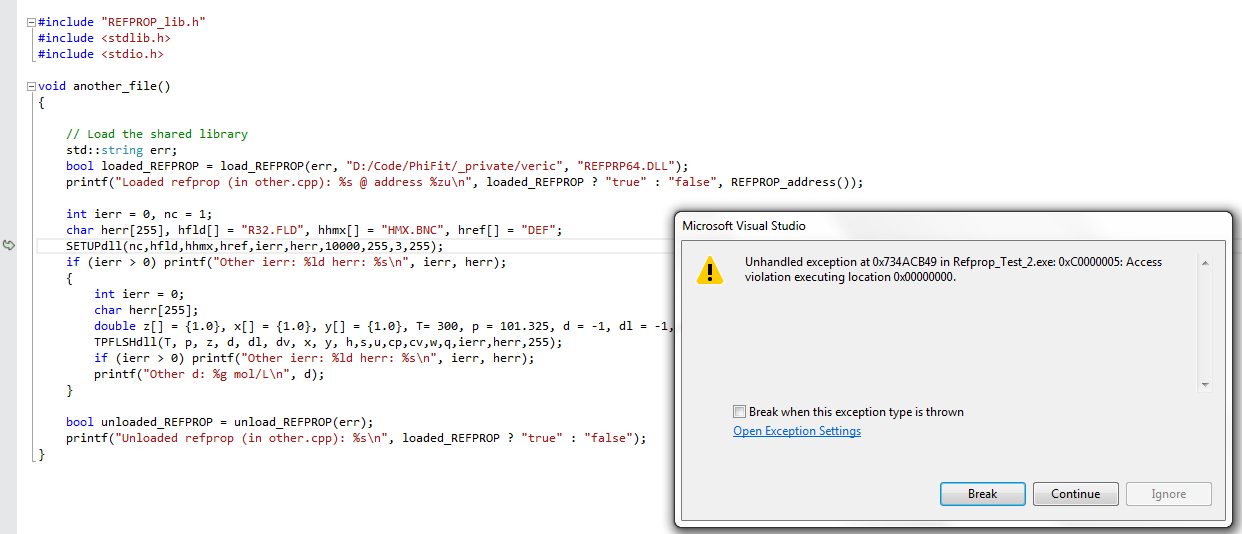Screen dimensions: 1242x534
Task: Collapse the #include block outlining toggle
Action: tap(31, 21)
